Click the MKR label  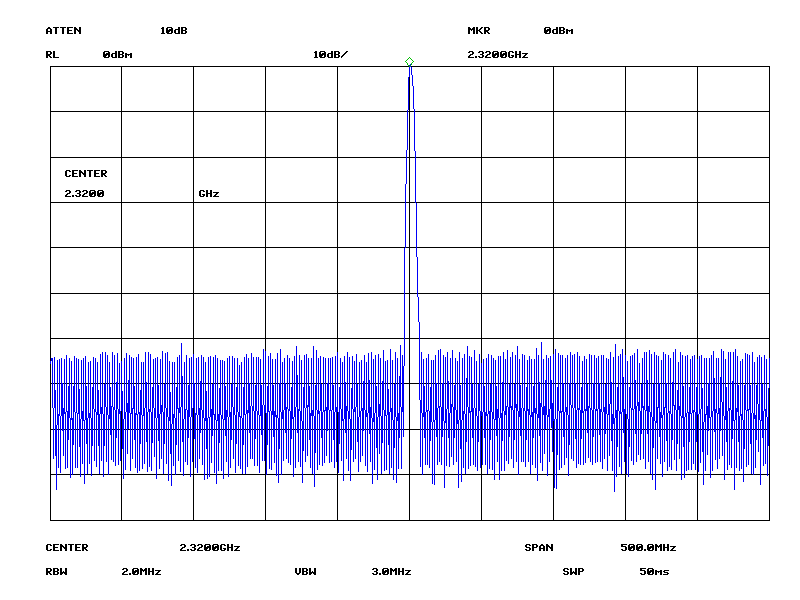coord(479,31)
